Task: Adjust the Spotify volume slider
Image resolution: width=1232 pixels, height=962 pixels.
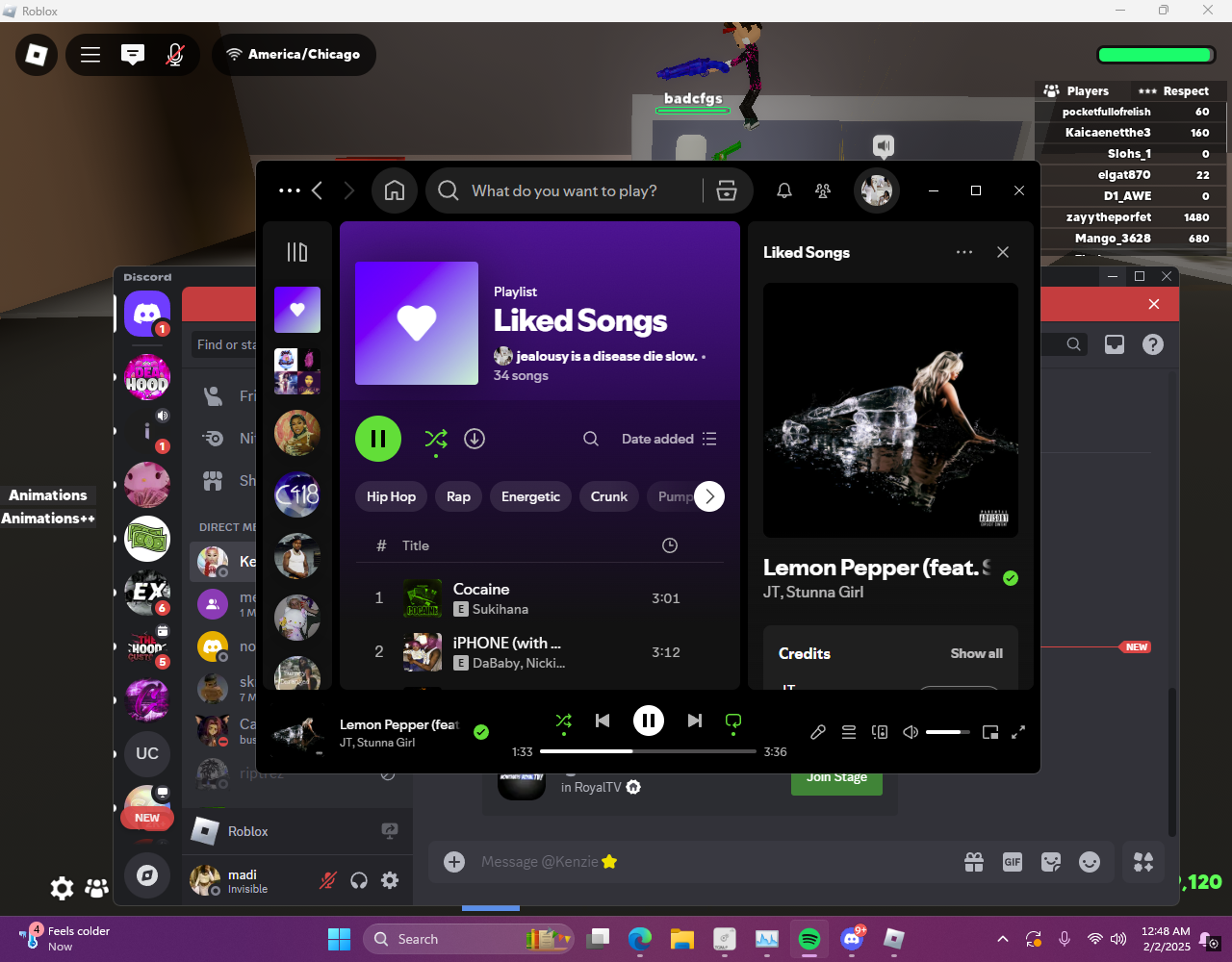Action: [x=948, y=732]
